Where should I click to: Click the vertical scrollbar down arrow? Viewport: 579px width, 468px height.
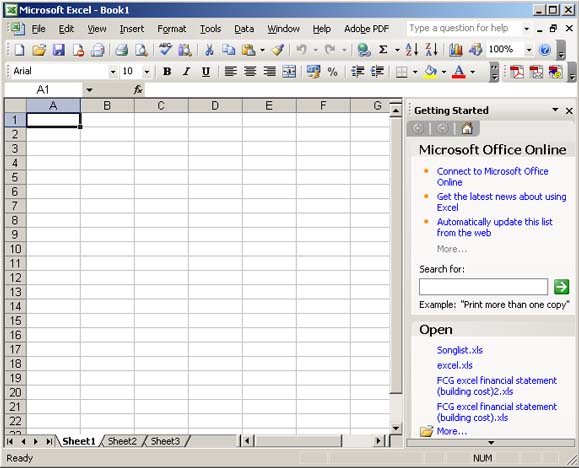(x=396, y=428)
